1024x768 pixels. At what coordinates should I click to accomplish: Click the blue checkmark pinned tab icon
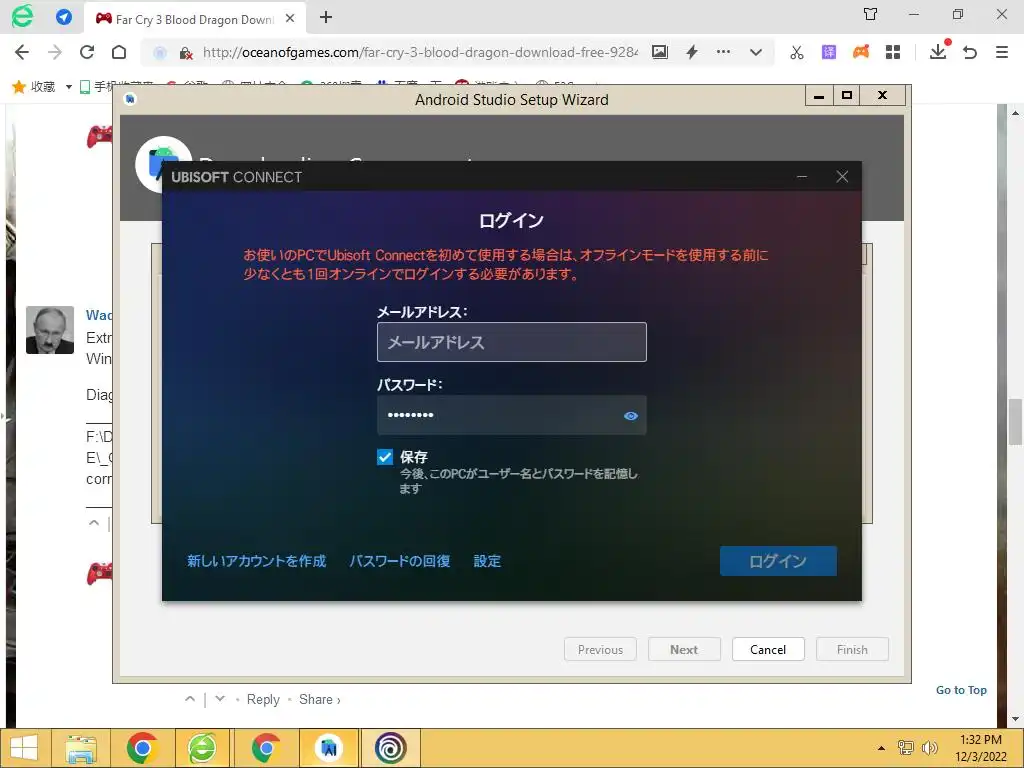point(64,17)
